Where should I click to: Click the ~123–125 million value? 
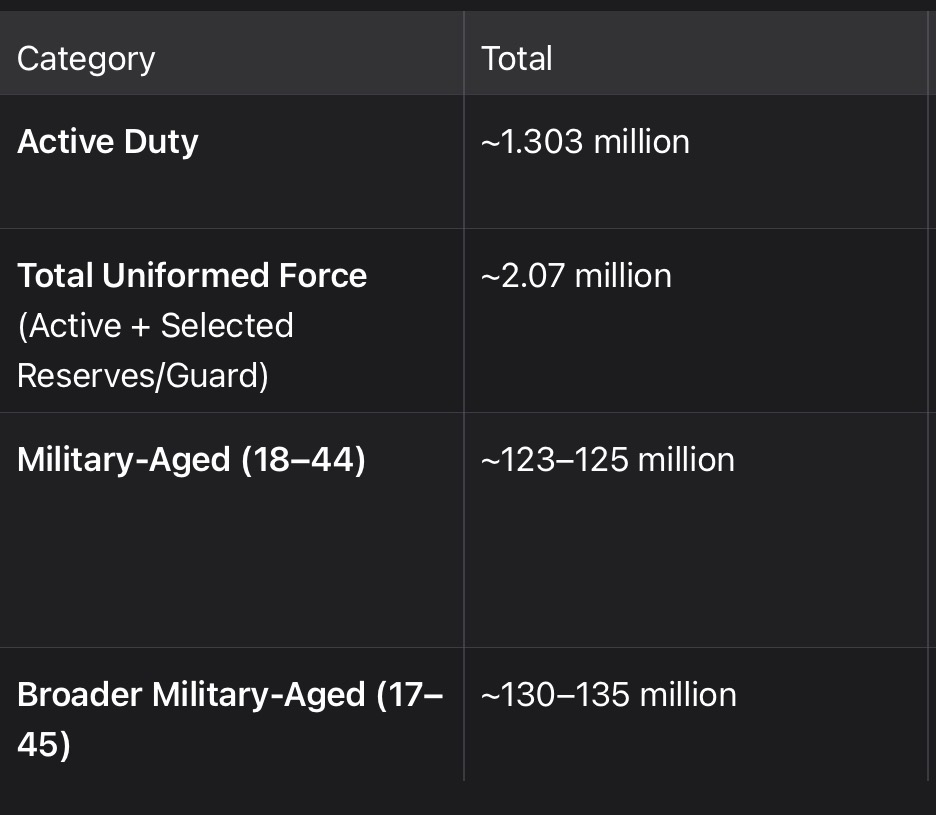(608, 460)
